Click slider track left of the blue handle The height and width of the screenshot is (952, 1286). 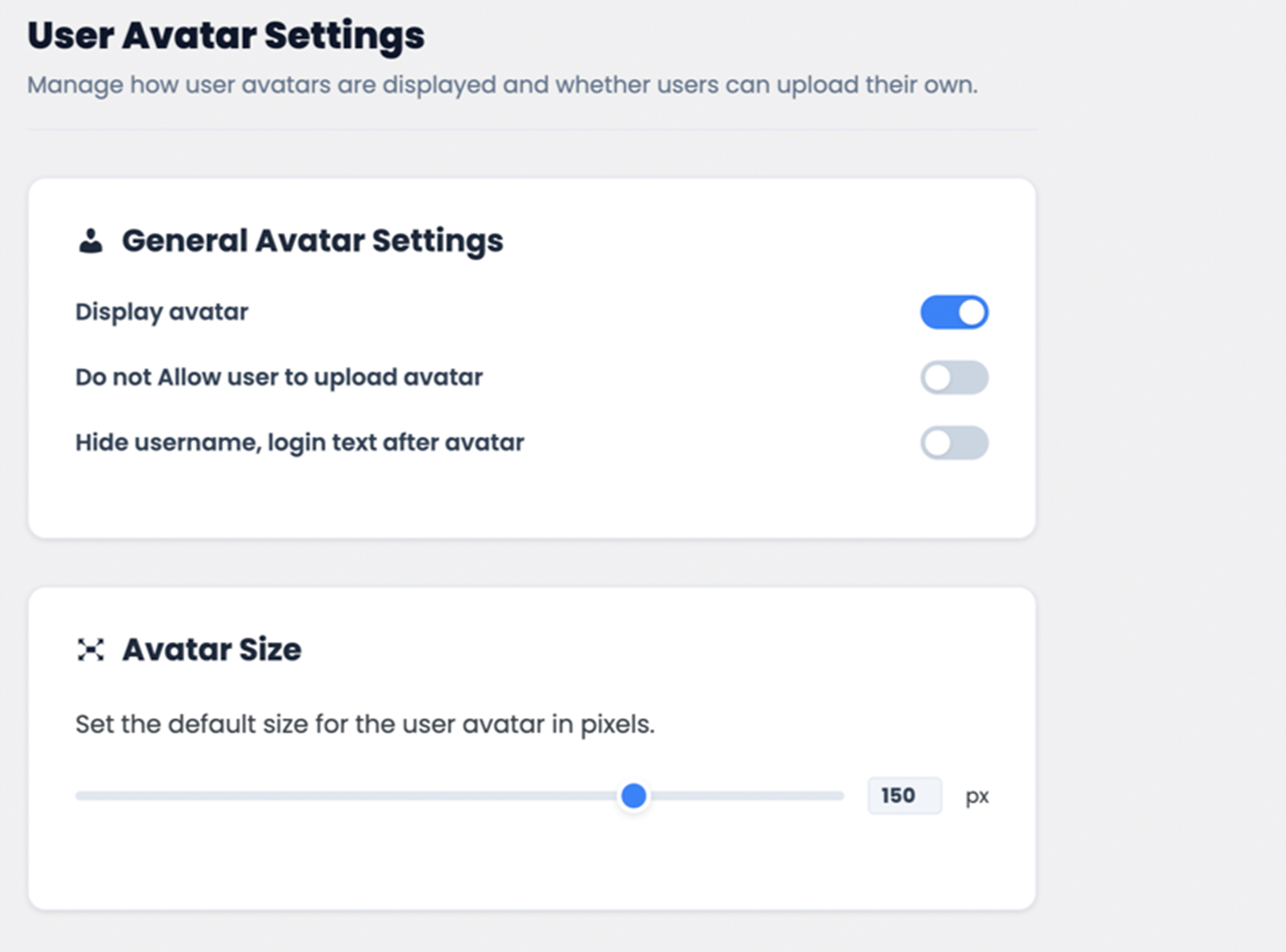[x=346, y=796]
